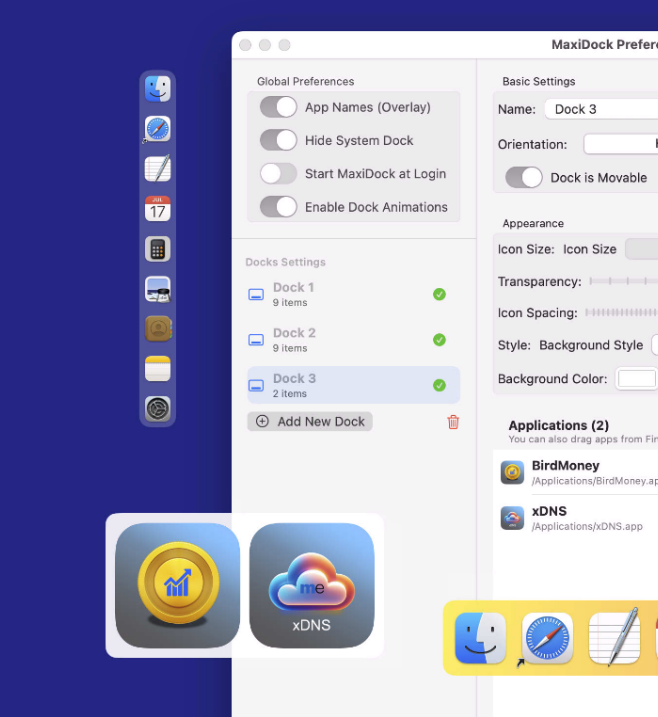Screen dimensions: 658x717
Task: Open Finder in the yellow horizontal dock
Action: [481, 638]
